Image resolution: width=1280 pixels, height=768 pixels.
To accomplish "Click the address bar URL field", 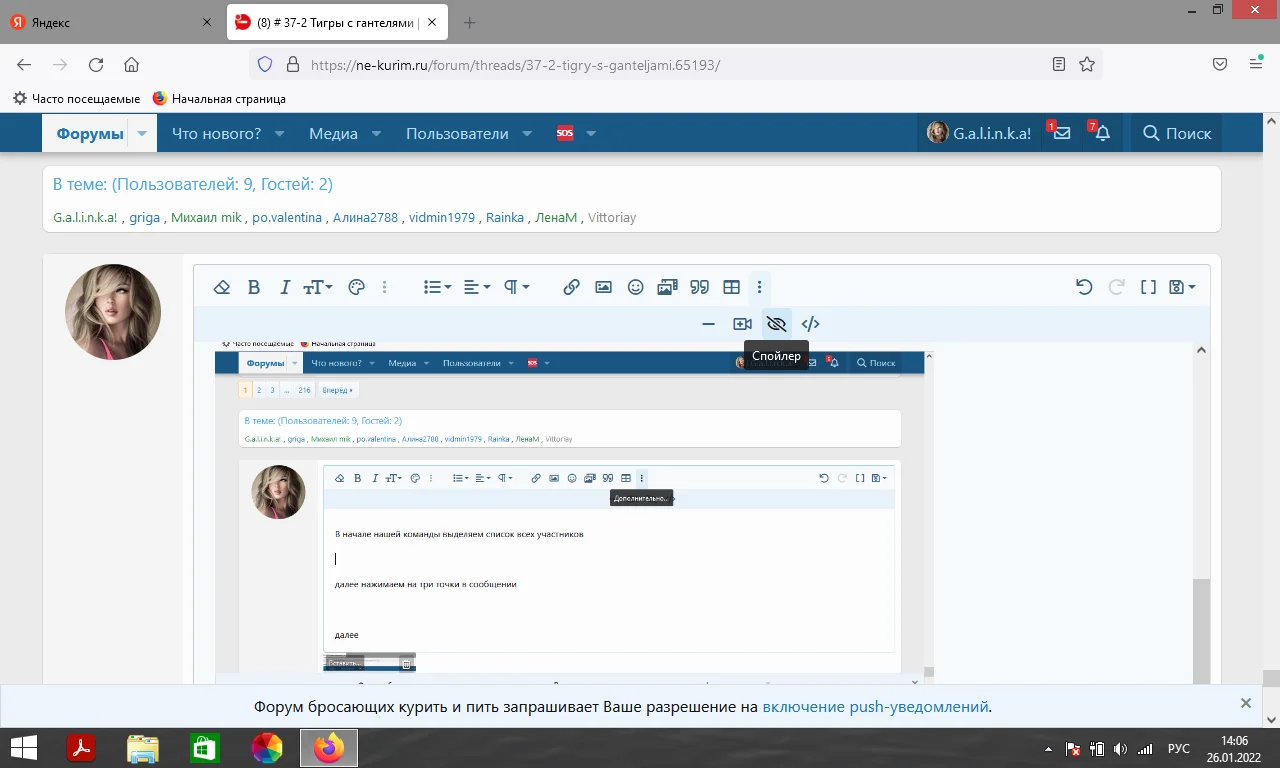I will point(675,64).
